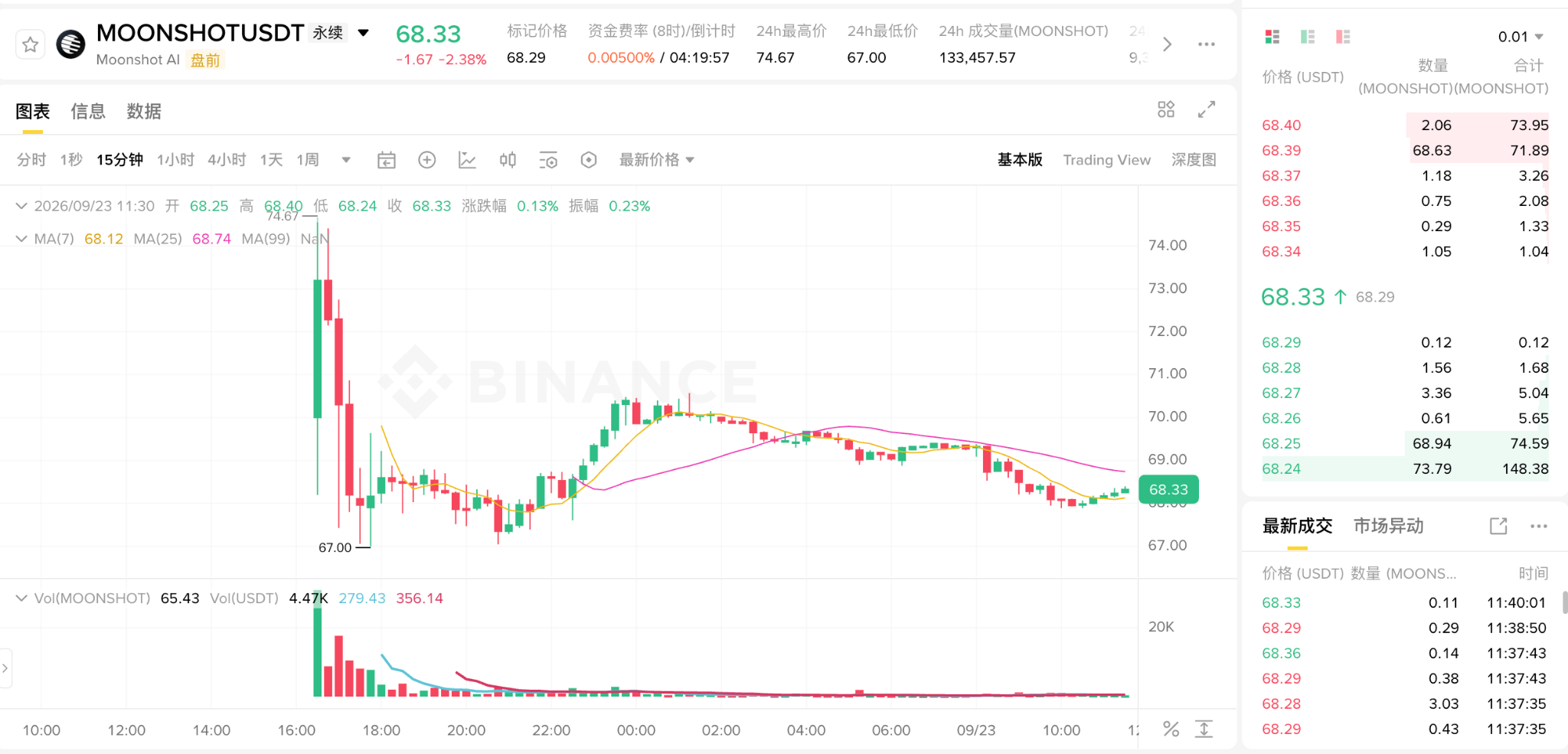This screenshot has height=754, width=1568.
Task: Select the 15分钟 interval
Action: 119,160
